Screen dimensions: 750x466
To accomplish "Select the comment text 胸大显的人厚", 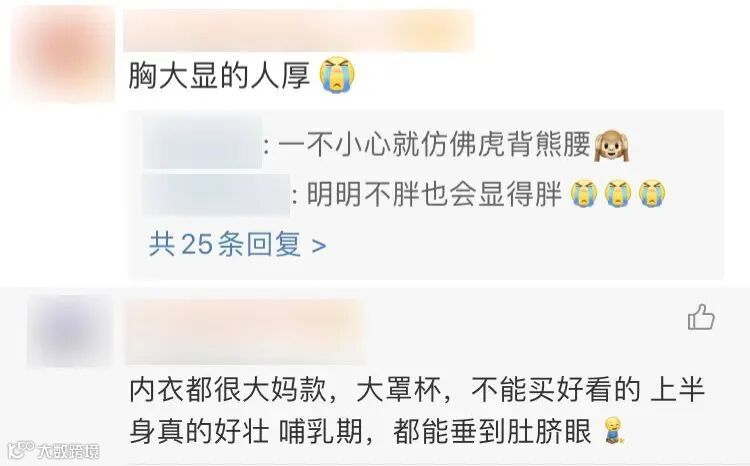I will (220, 76).
